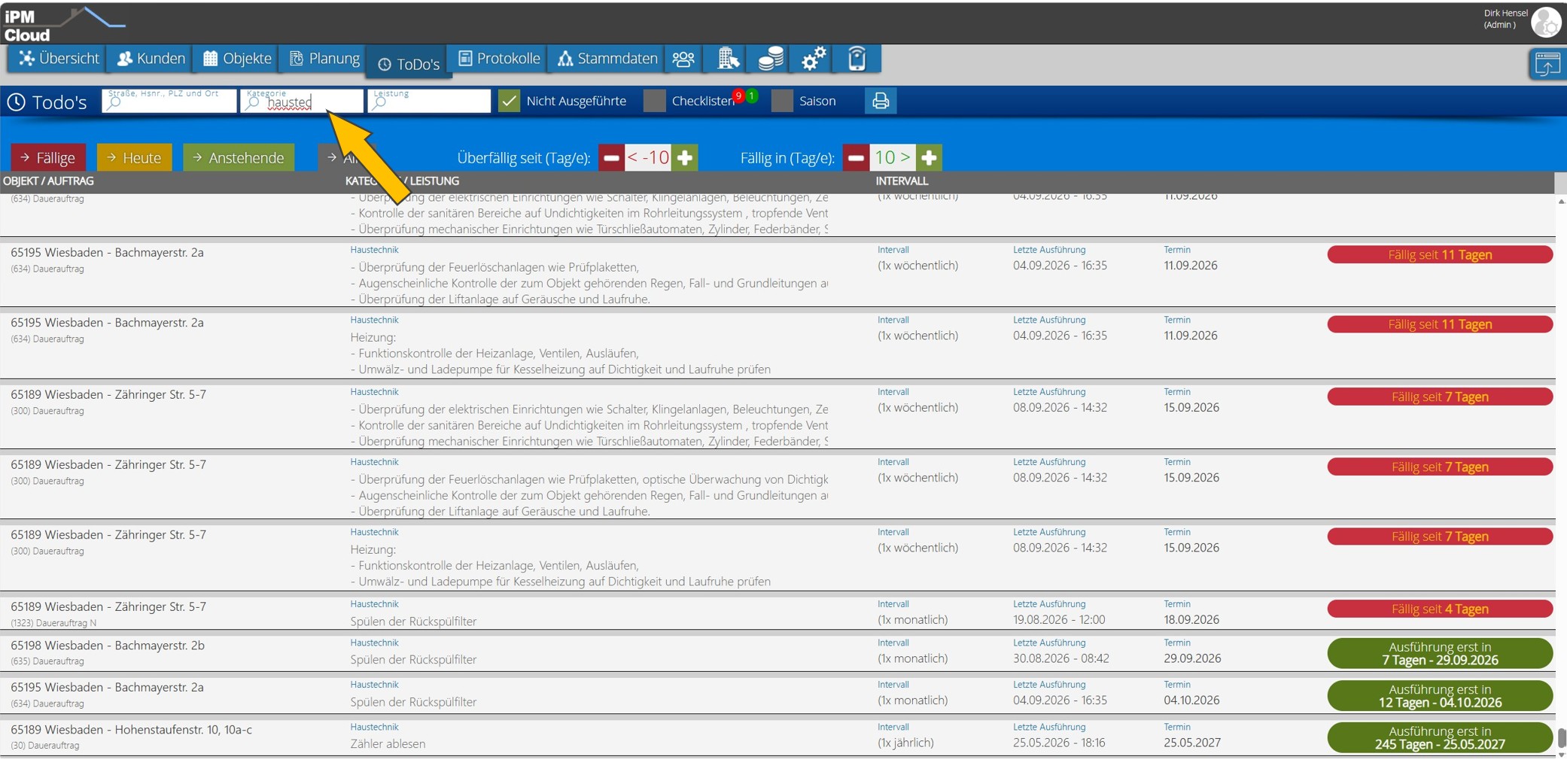The width and height of the screenshot is (1567, 784).
Task: Open the Übersicht tab
Action: pos(59,59)
